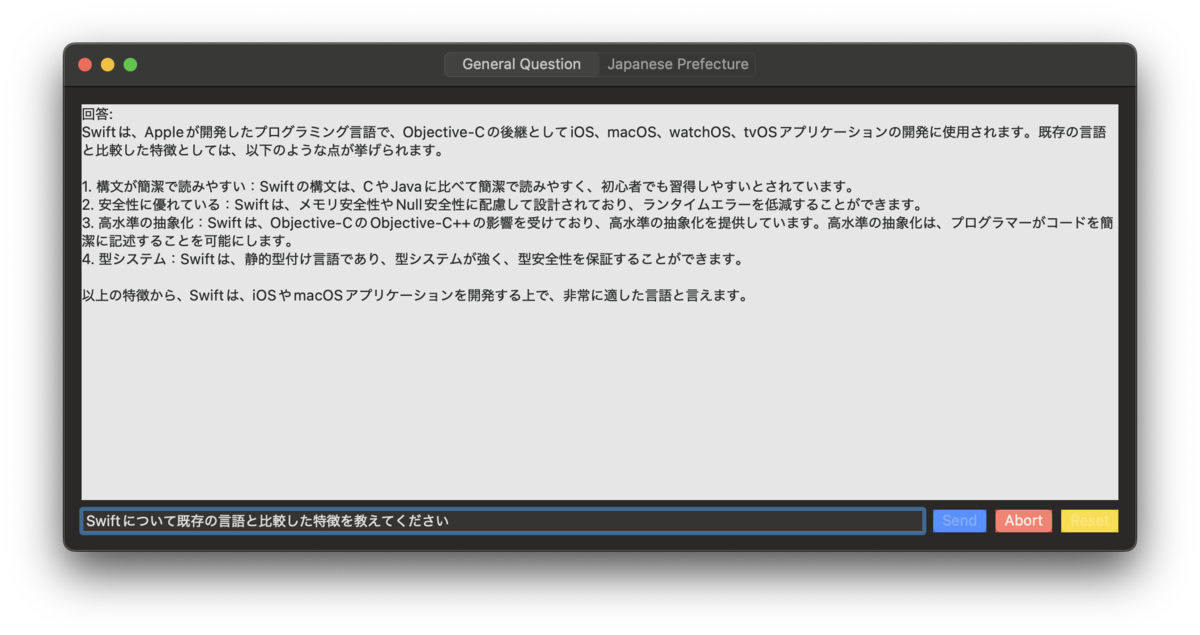Click the line starting "3. 高水準の抽象化"
The height and width of the screenshot is (635, 1200).
tap(598, 223)
